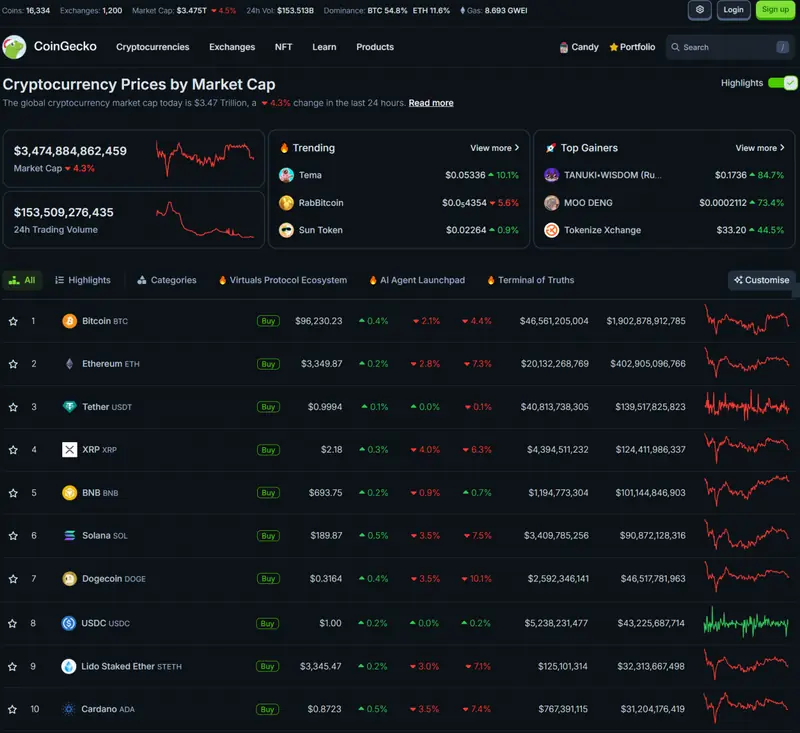This screenshot has height=733, width=800.
Task: Click Buy button for Solana
Action: 268,536
